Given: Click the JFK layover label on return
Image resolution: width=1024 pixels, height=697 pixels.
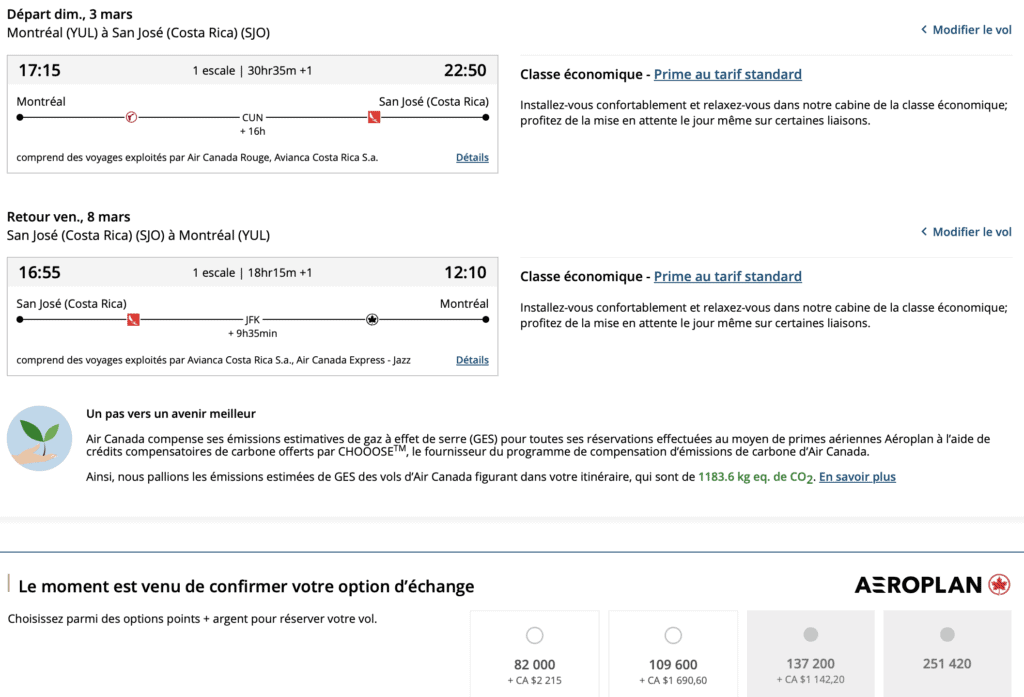Looking at the screenshot, I should [252, 320].
